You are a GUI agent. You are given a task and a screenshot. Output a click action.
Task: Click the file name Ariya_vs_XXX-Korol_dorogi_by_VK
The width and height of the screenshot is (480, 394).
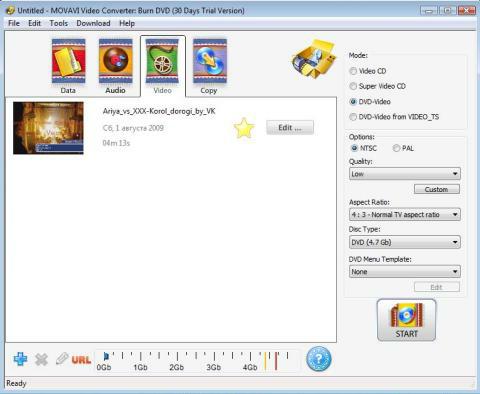coord(159,111)
